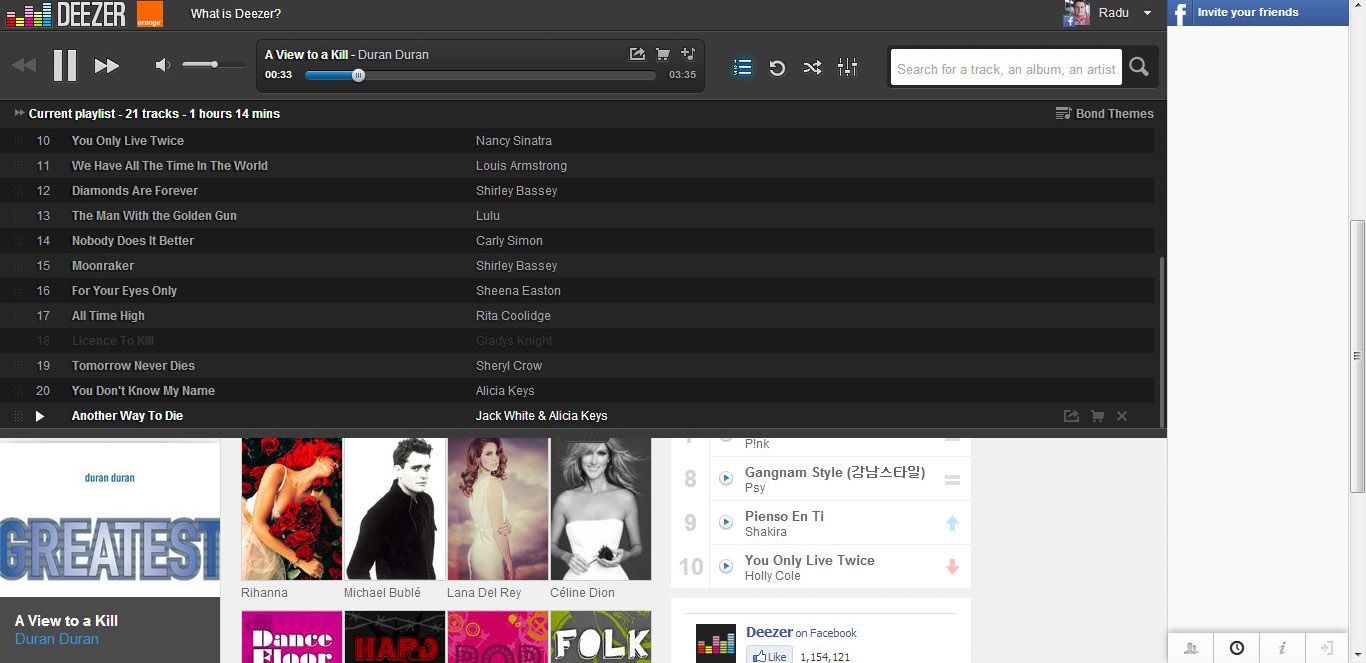Select Nobody Does It Better track

[x=133, y=241]
